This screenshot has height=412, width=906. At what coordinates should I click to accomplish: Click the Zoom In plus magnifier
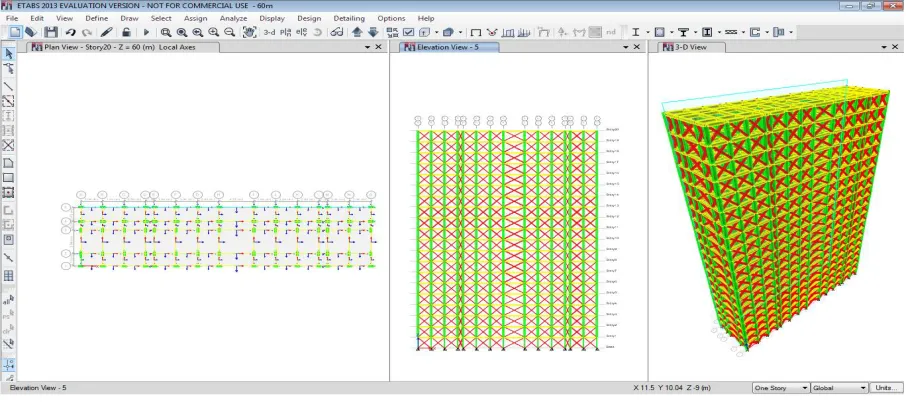tap(213, 32)
